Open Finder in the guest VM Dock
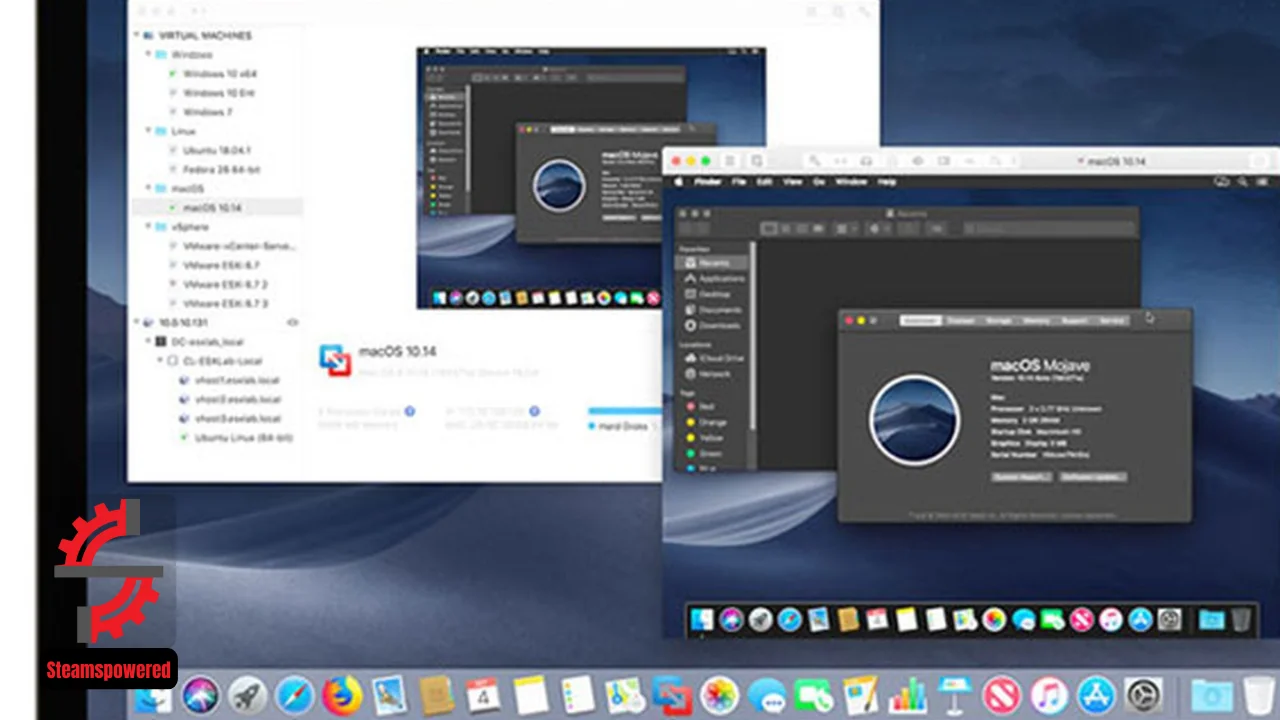This screenshot has height=720, width=1280. [702, 620]
